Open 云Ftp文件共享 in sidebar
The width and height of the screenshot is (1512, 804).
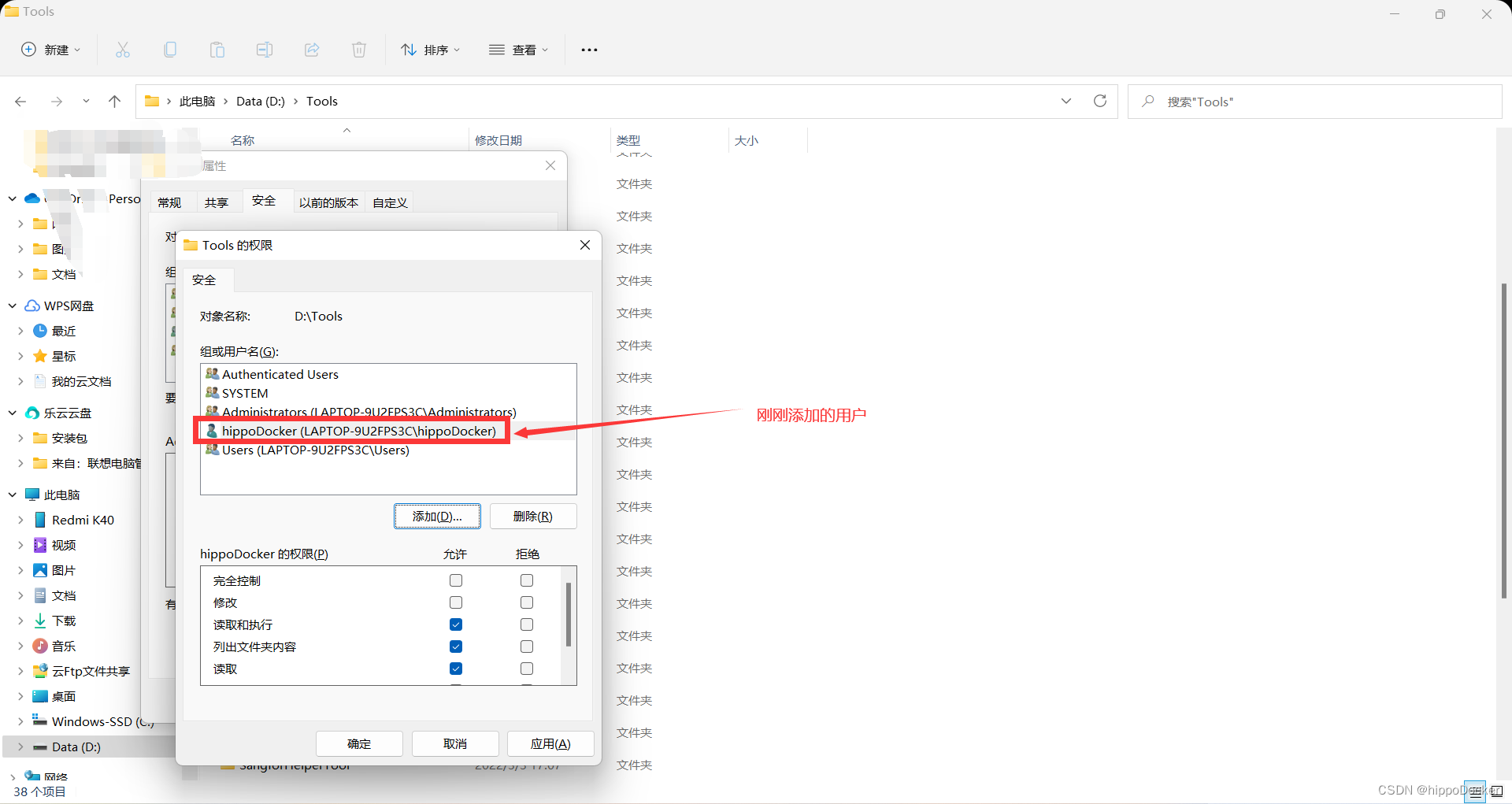(x=91, y=671)
